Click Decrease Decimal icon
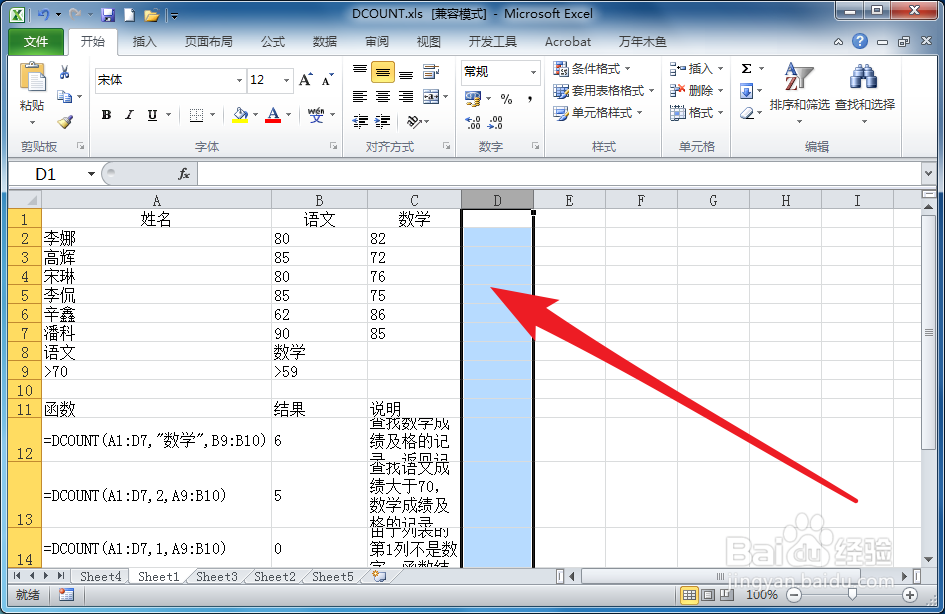Screen dimensions: 945x614 coord(495,122)
